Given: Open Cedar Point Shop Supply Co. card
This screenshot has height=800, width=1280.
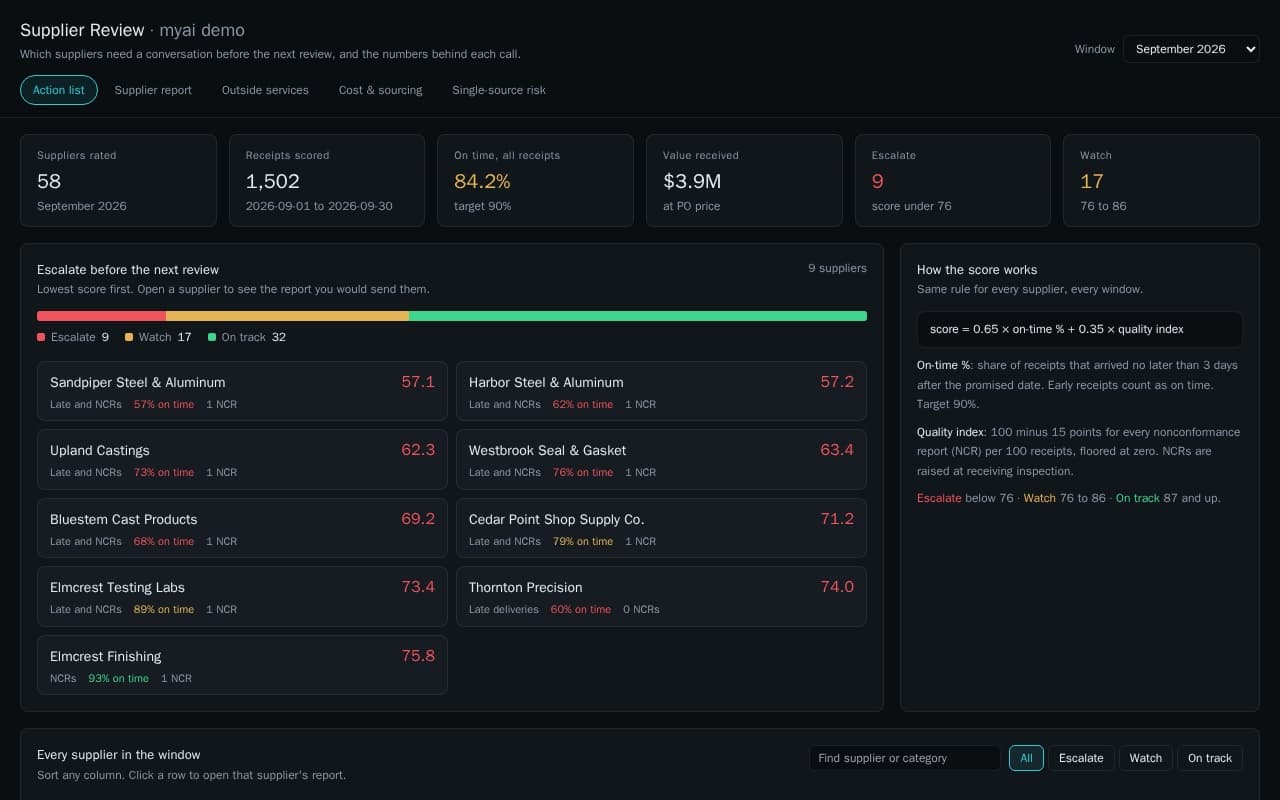Looking at the screenshot, I should click(x=661, y=528).
